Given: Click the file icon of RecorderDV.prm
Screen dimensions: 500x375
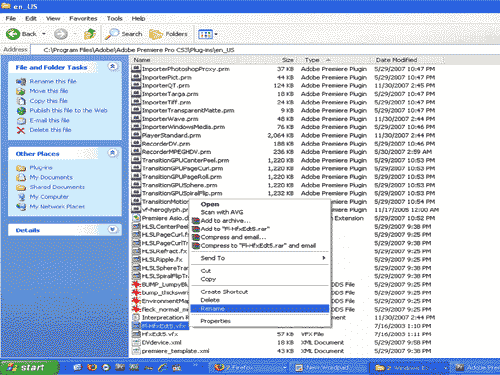Looking at the screenshot, I should point(136,144).
